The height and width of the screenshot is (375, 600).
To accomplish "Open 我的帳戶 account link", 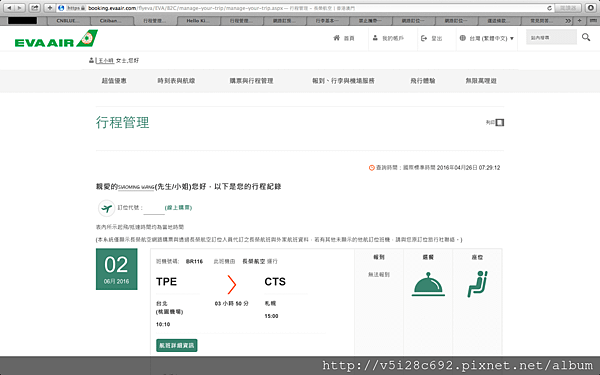I will click(388, 38).
